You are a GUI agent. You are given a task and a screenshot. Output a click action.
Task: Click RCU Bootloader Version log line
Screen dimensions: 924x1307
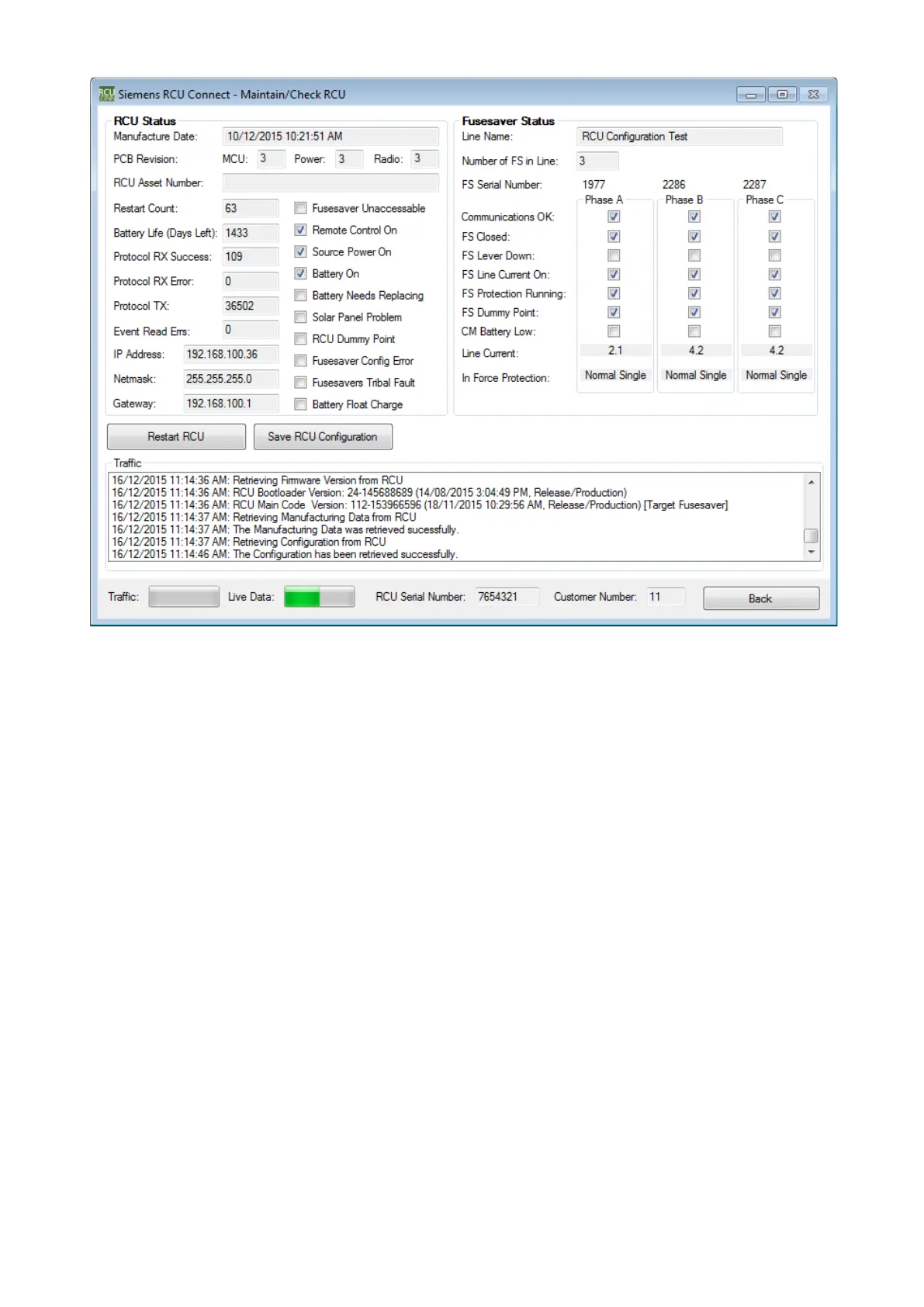[x=369, y=492]
